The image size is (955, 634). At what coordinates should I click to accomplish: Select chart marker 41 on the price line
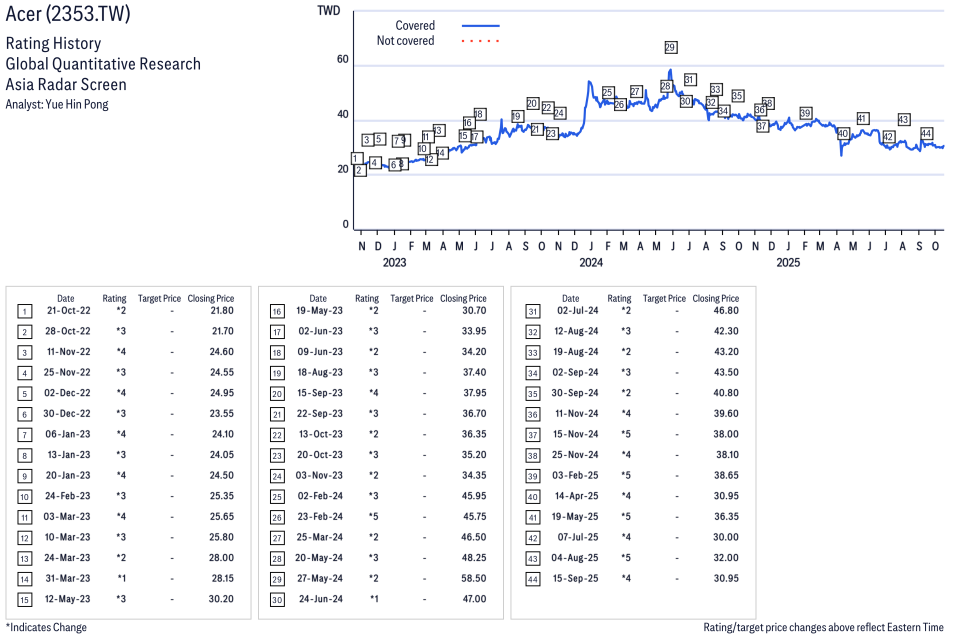[x=862, y=118]
